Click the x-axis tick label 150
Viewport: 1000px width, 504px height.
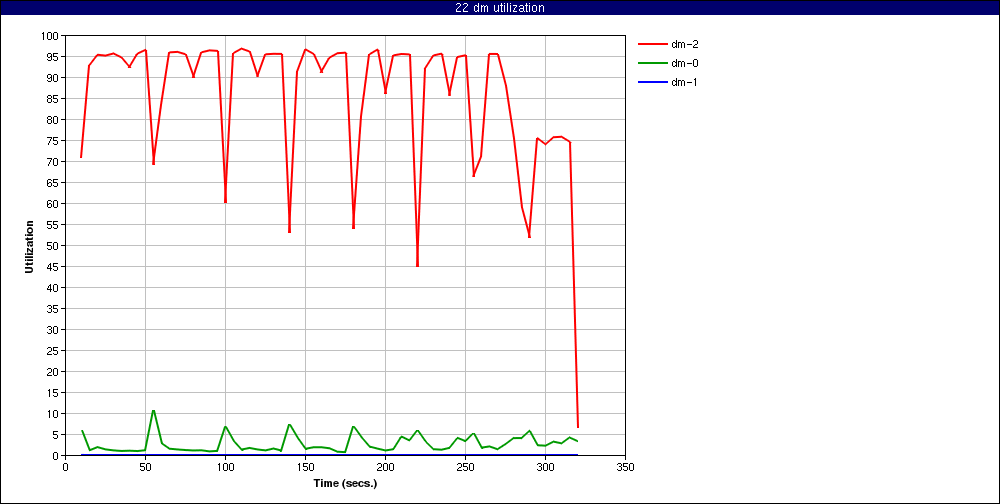pyautogui.click(x=305, y=467)
